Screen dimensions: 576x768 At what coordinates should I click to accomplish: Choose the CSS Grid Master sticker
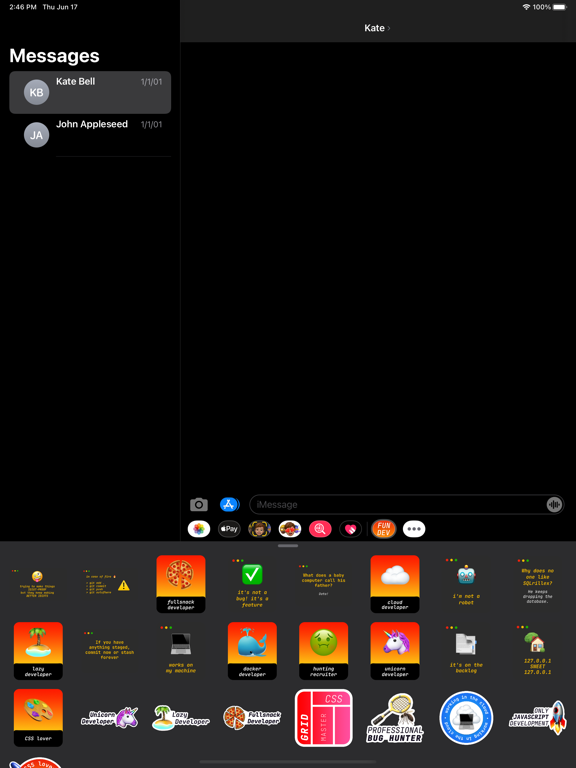click(x=323, y=718)
